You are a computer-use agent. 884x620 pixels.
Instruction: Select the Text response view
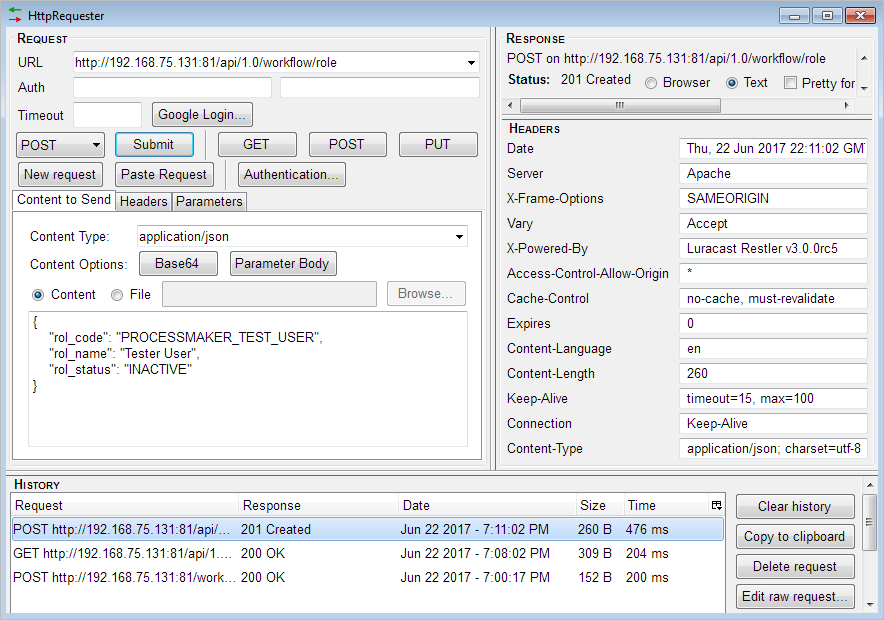(732, 83)
